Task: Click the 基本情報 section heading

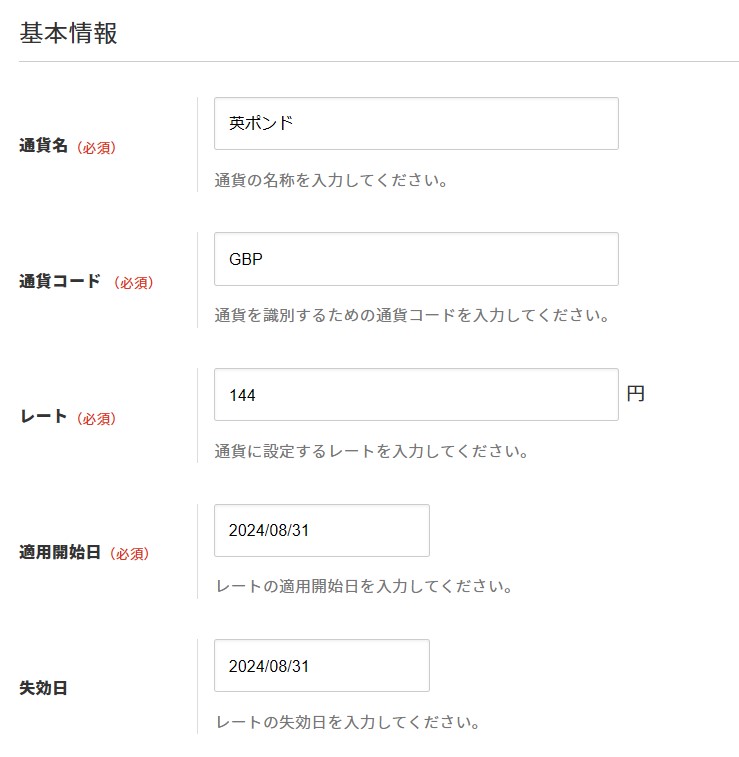Action: pos(68,33)
